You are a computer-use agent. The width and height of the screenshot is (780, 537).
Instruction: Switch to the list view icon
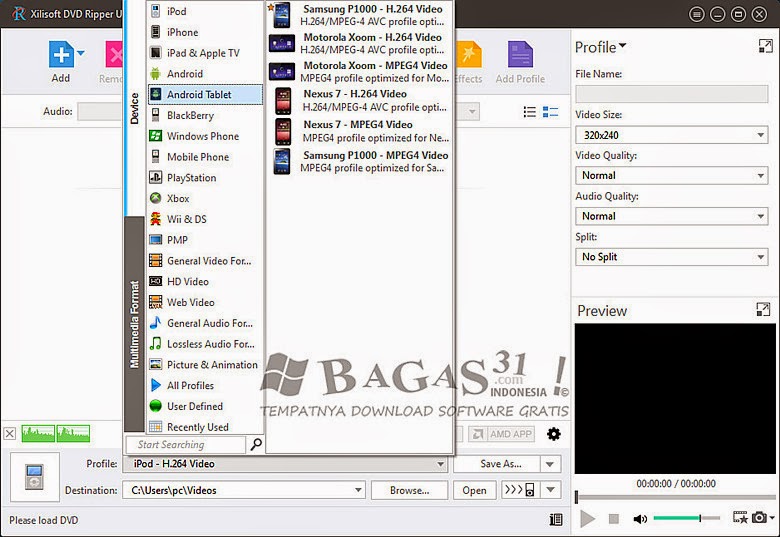point(530,112)
